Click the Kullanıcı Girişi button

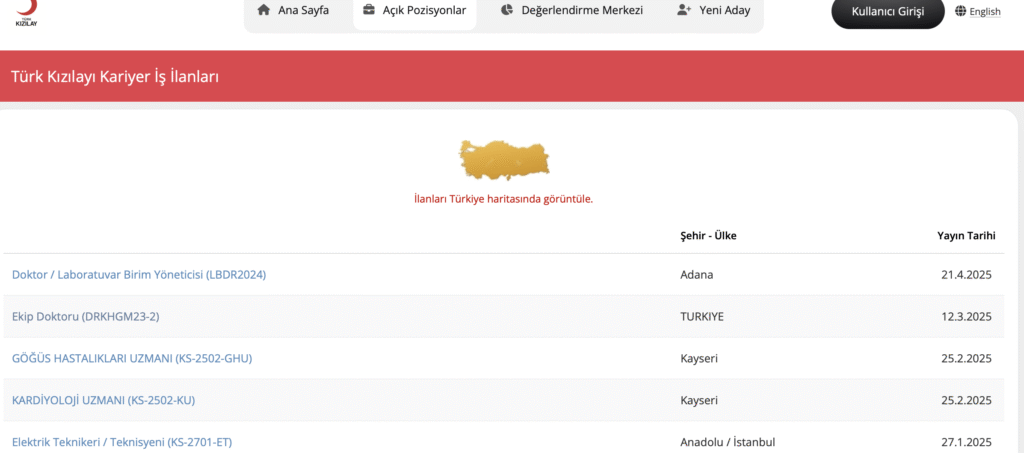(888, 11)
